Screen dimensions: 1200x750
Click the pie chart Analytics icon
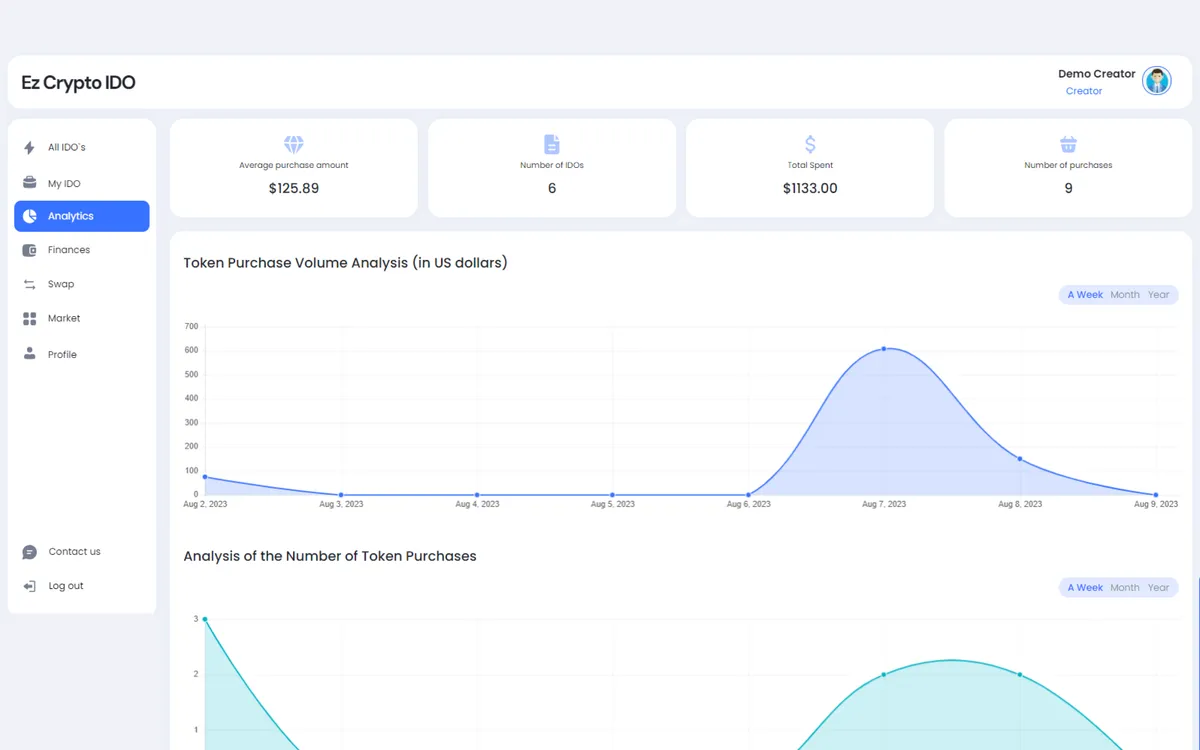click(x=29, y=216)
